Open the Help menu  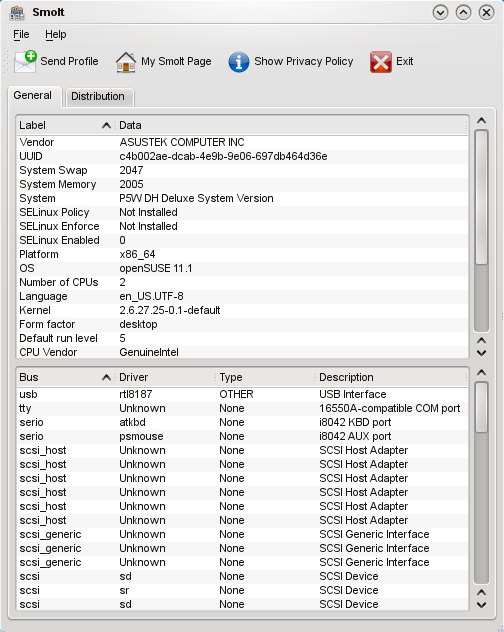pos(56,34)
